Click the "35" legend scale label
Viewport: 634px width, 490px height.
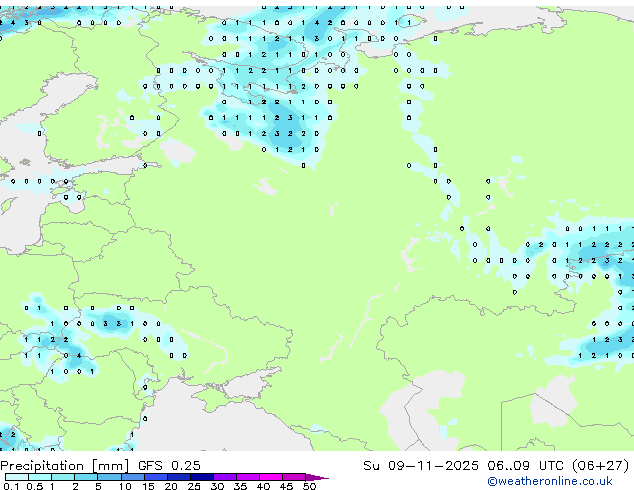click(x=240, y=486)
